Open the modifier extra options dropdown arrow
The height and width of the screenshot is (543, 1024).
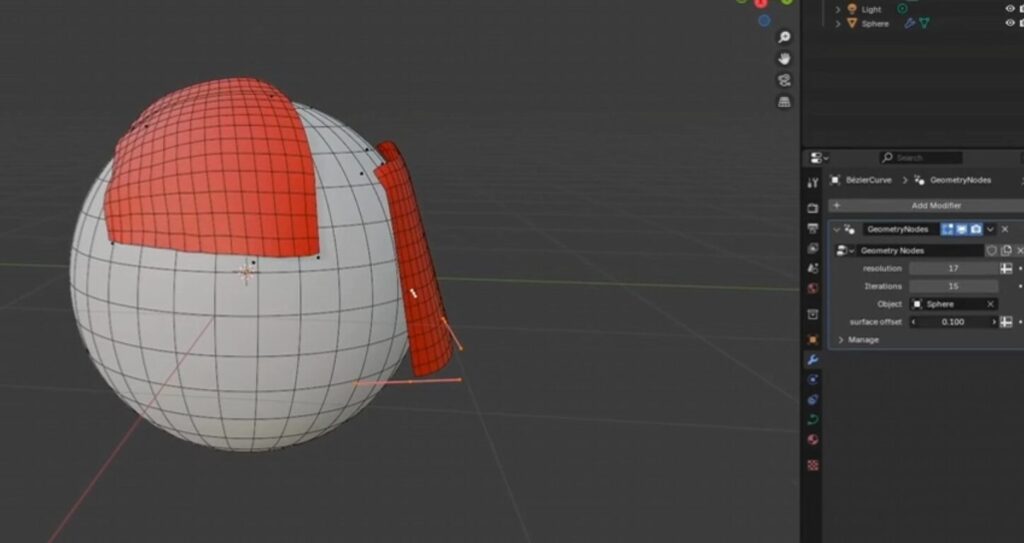(x=991, y=229)
